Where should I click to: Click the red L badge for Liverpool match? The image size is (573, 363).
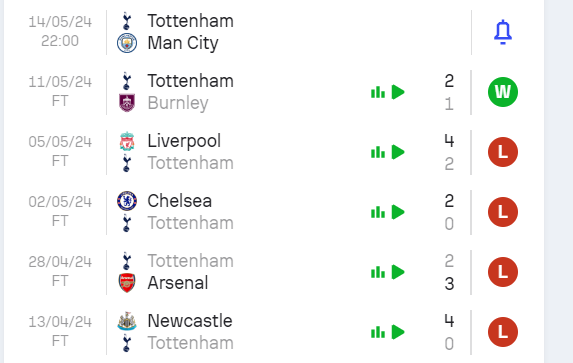503,152
